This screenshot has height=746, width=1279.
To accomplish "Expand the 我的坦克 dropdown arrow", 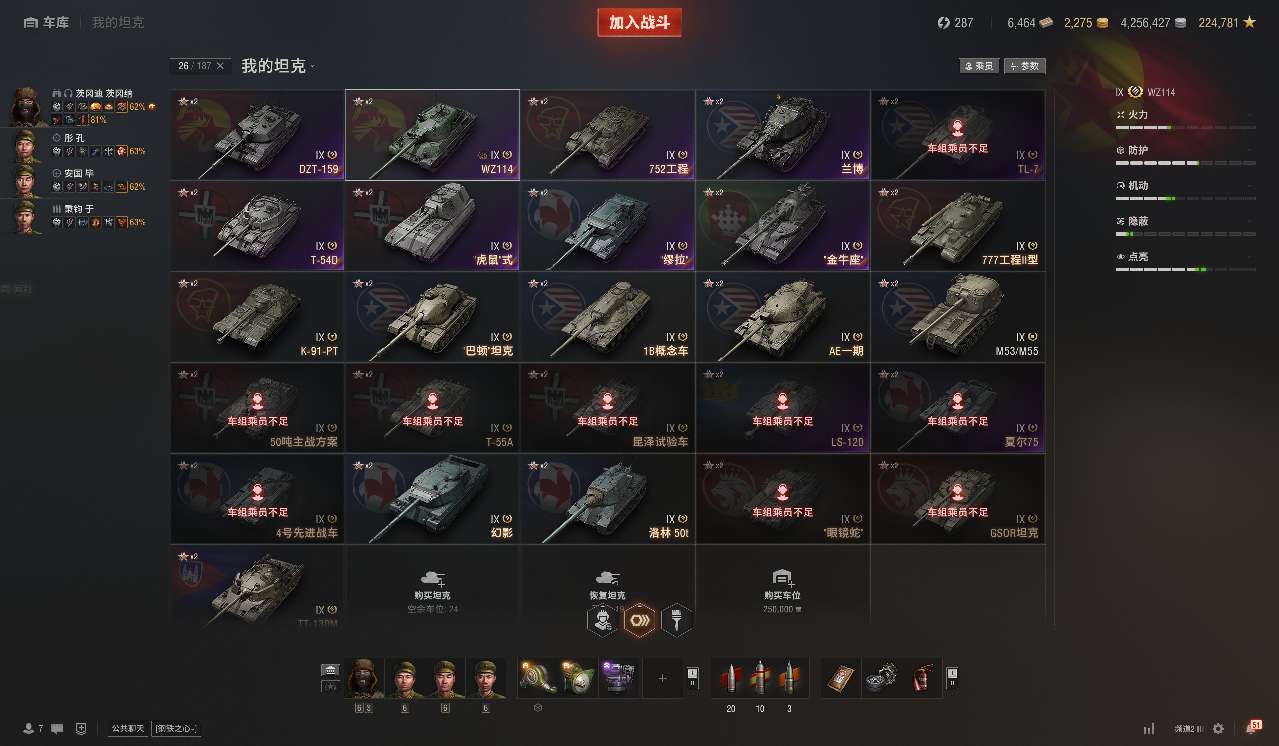I will coord(312,67).
